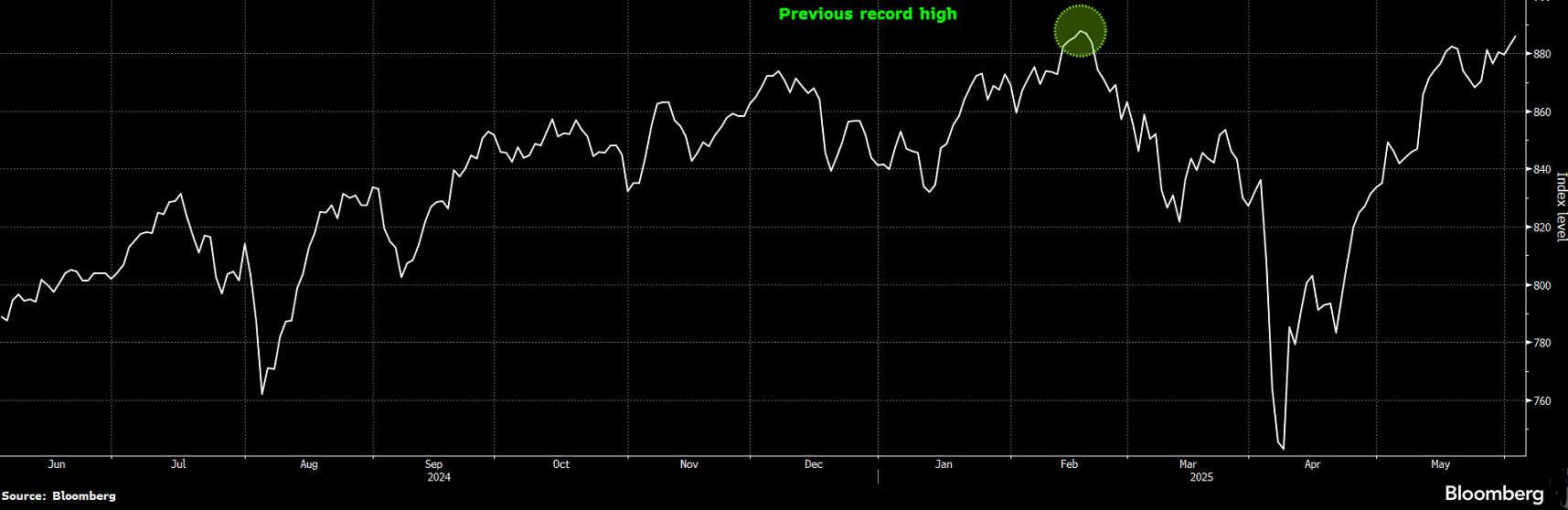Image resolution: width=1568 pixels, height=510 pixels.
Task: Click the Apr month label
Action: [1312, 464]
